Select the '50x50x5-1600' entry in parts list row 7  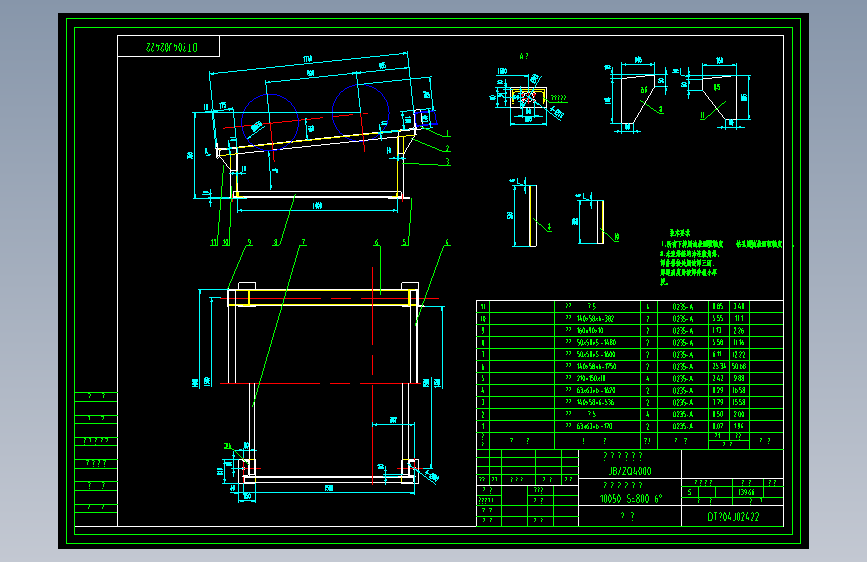(596, 355)
